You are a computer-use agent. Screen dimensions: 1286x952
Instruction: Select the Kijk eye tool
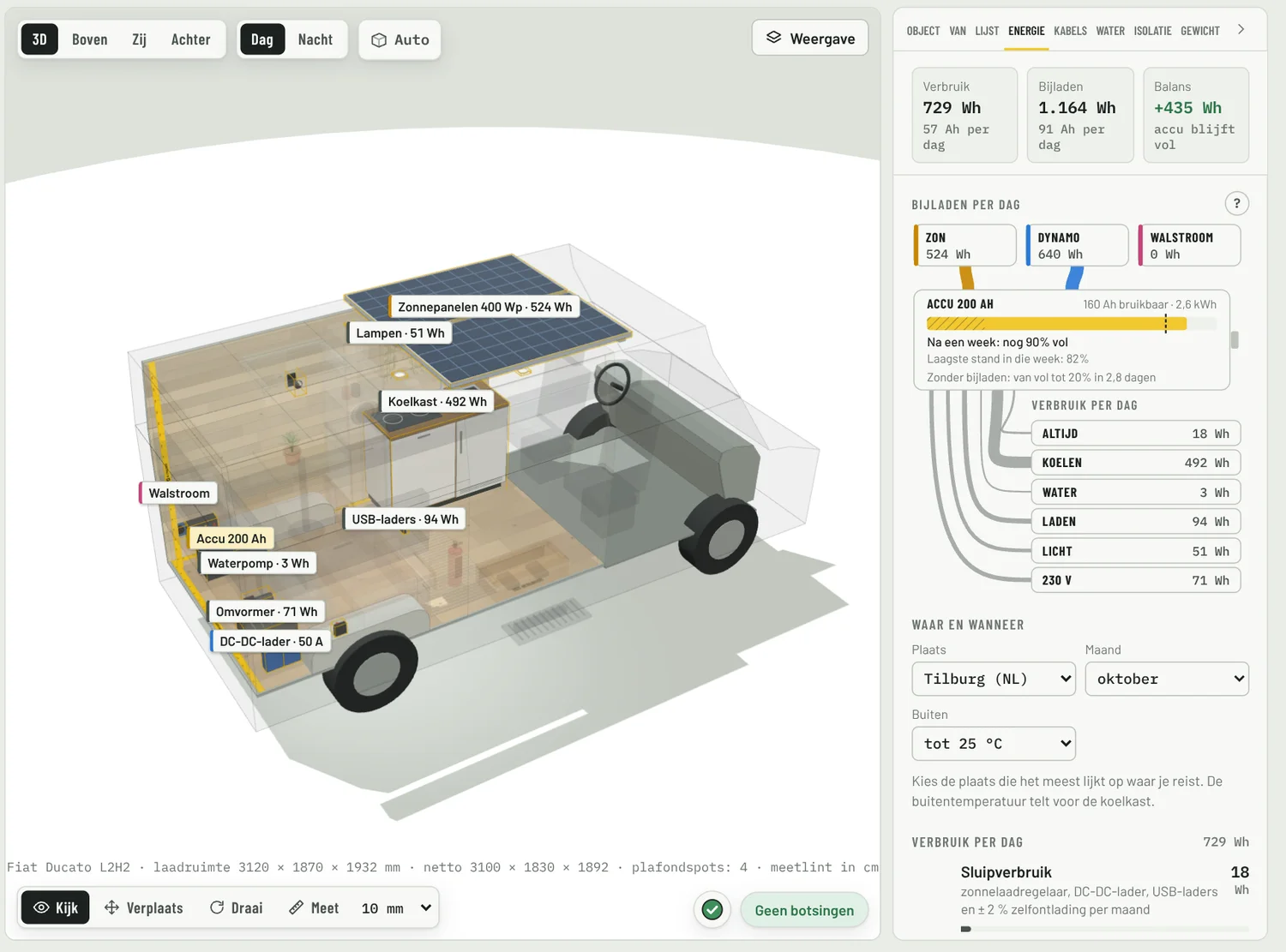point(56,907)
